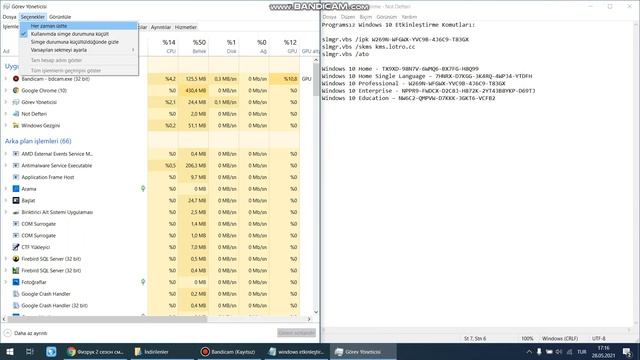Open the clock and date in taskbar
The width and height of the screenshot is (640, 360).
[603, 351]
